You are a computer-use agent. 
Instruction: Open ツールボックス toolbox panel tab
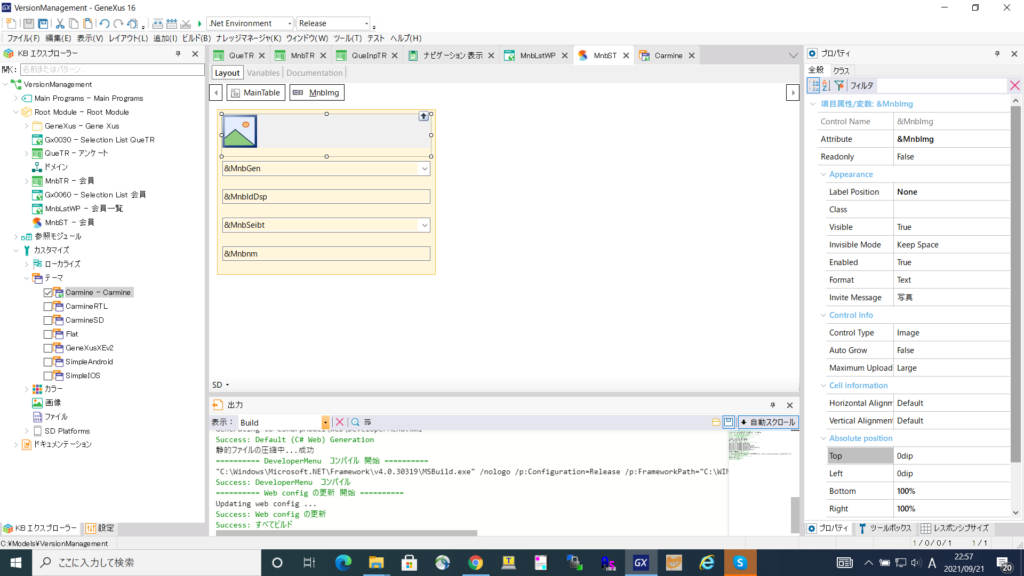[x=885, y=528]
